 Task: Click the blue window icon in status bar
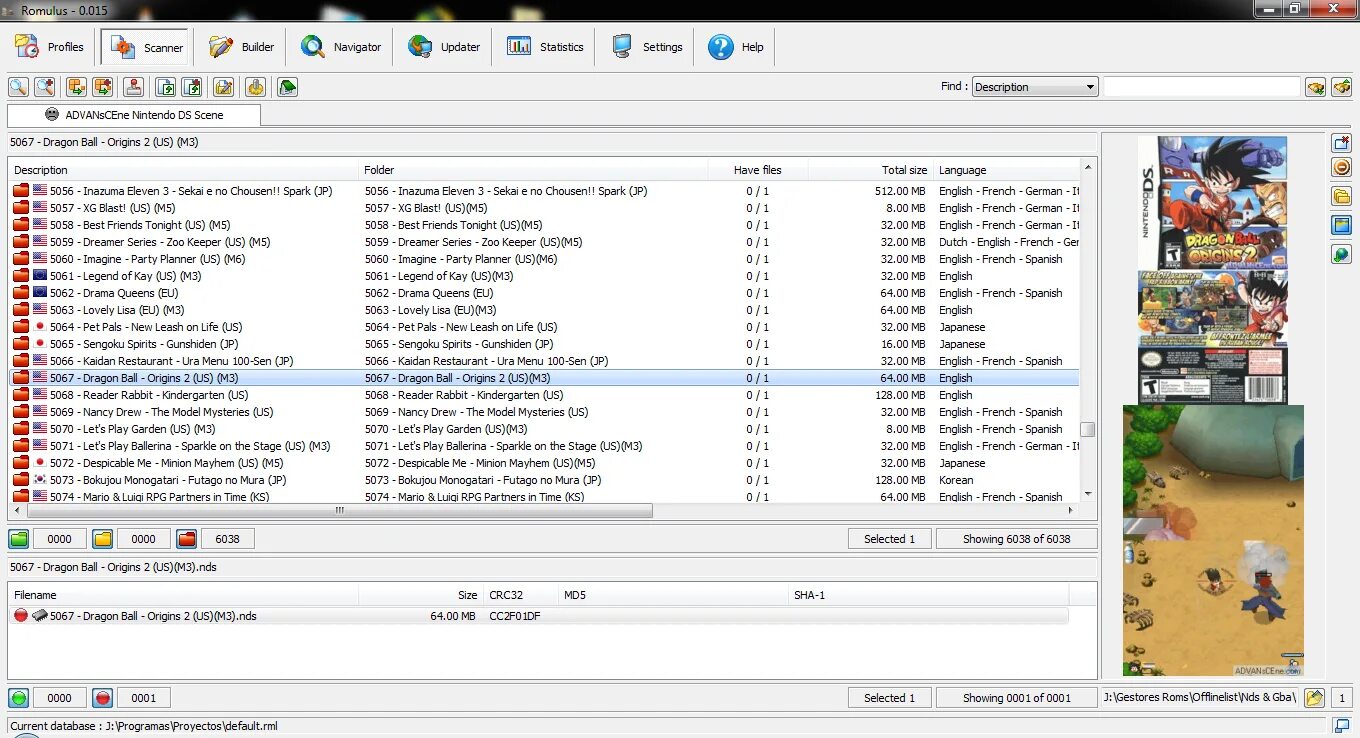(x=1342, y=725)
